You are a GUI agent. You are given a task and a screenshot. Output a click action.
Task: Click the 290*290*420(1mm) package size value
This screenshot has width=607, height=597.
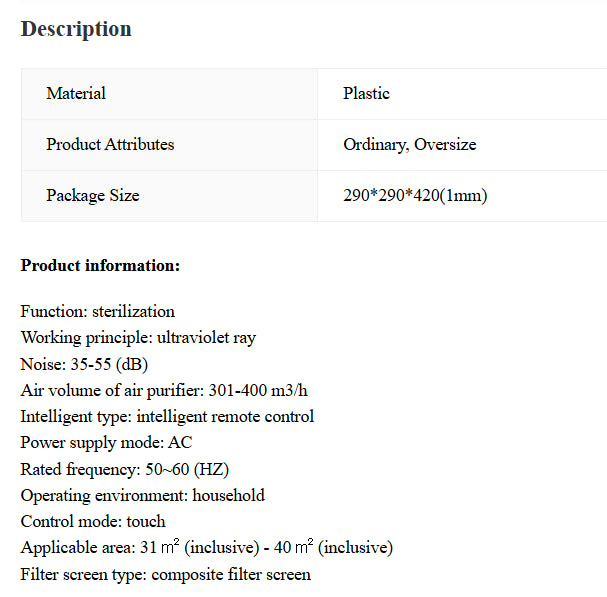tap(415, 196)
